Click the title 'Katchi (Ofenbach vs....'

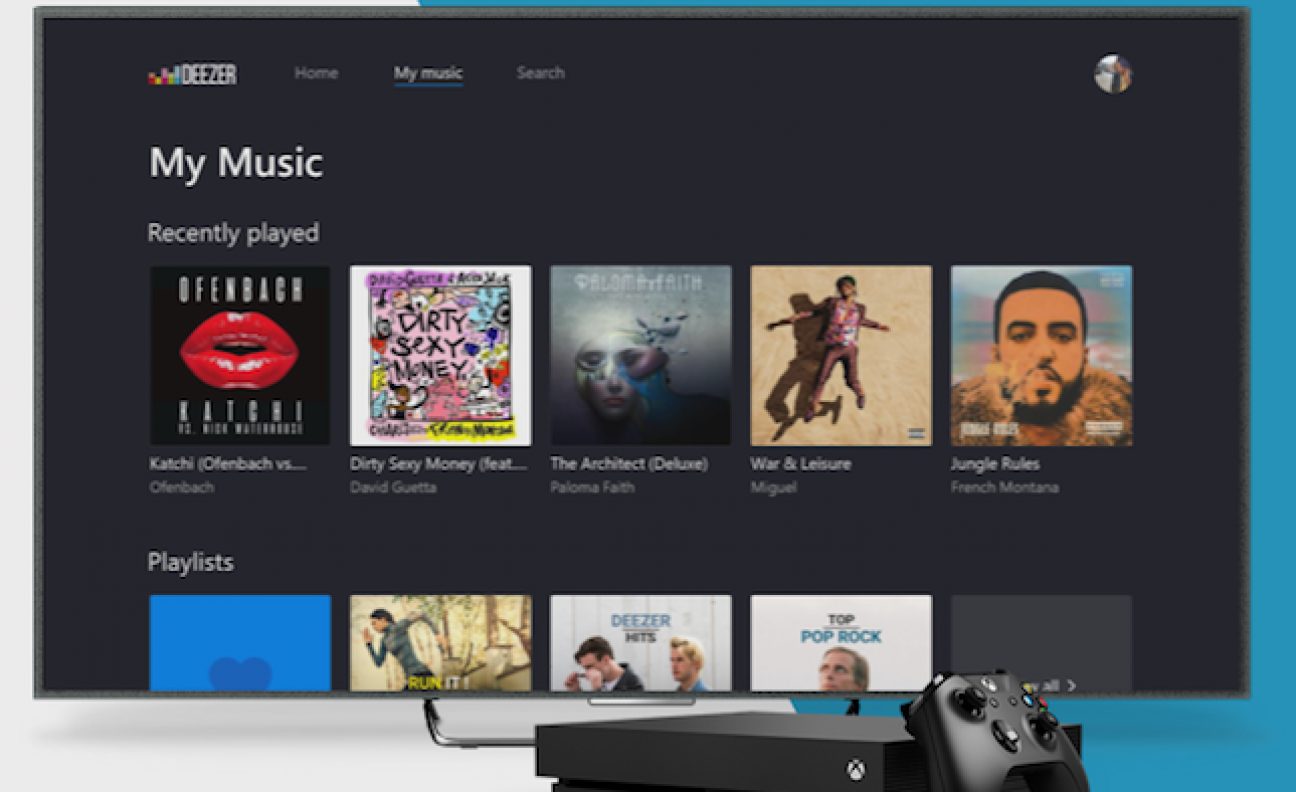pos(228,464)
